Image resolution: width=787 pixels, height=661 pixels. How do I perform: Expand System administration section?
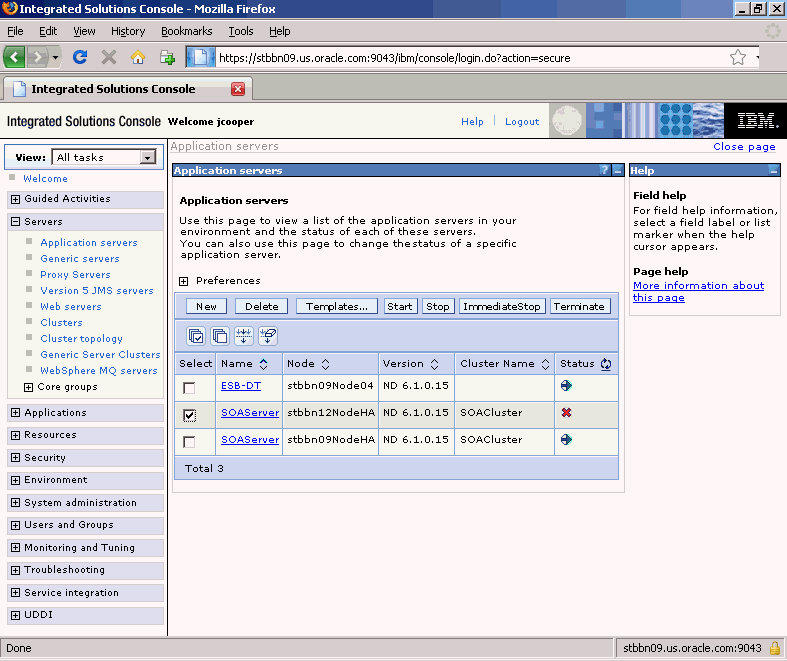pyautogui.click(x=16, y=503)
